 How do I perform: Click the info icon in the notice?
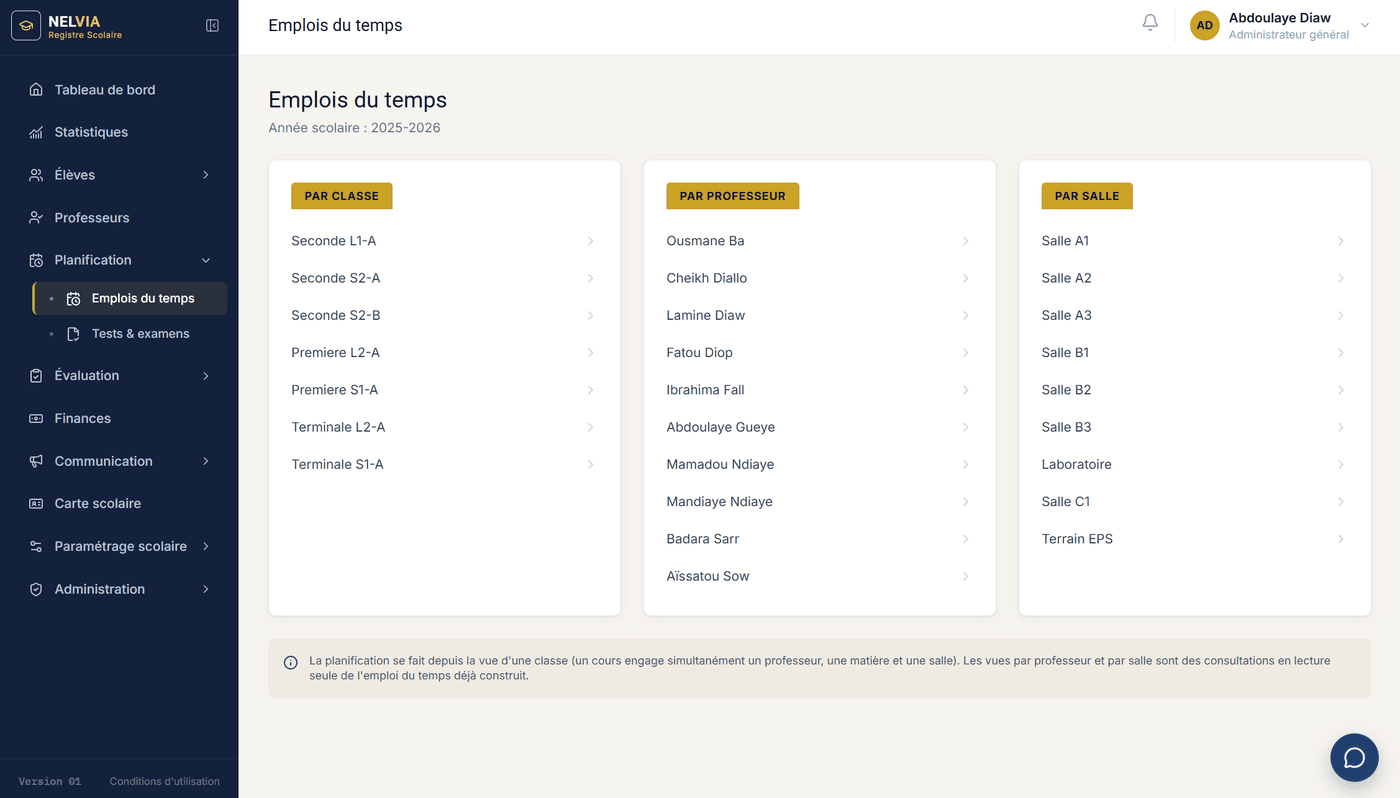[x=291, y=662]
